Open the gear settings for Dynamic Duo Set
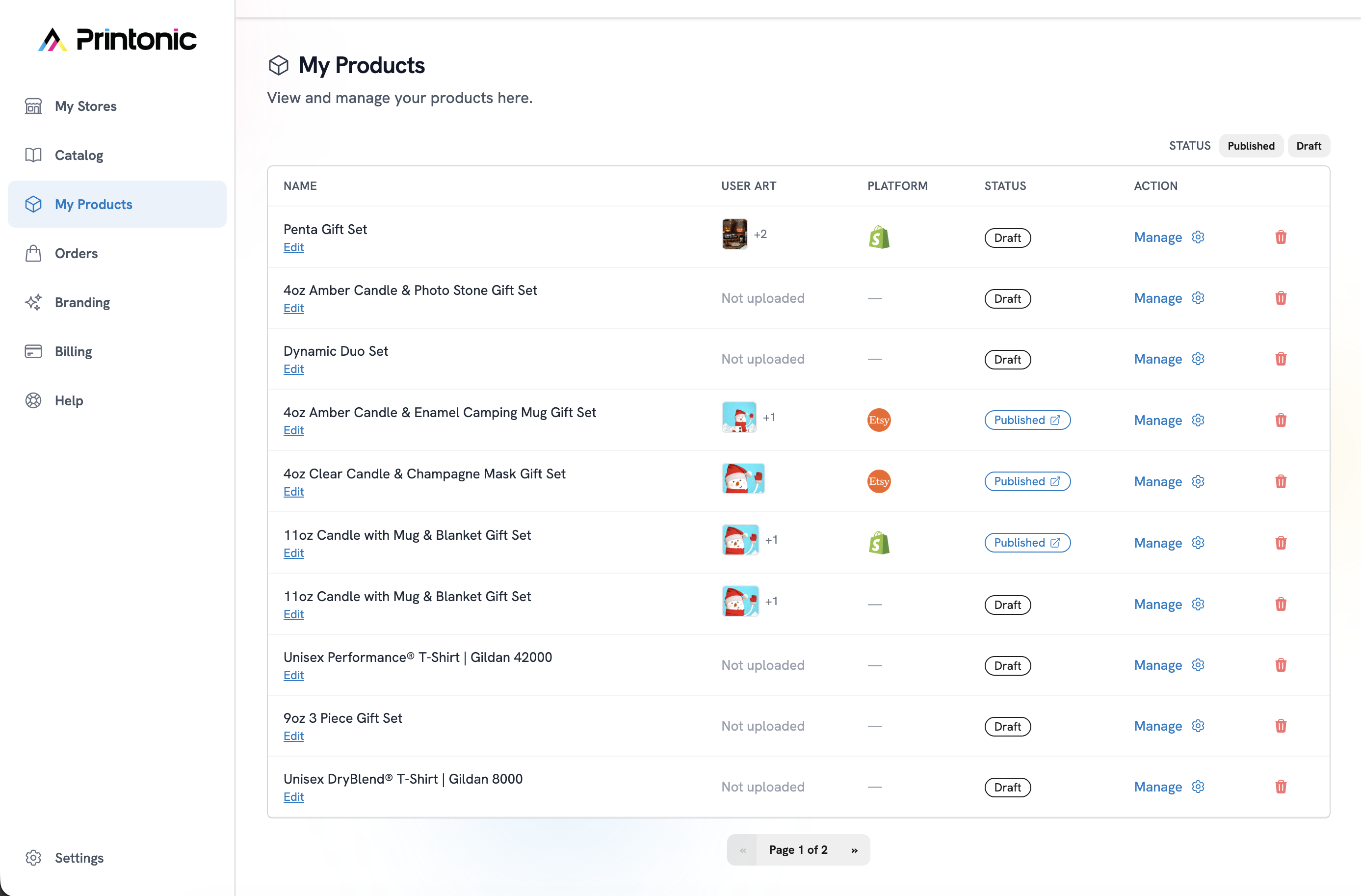 click(x=1199, y=359)
